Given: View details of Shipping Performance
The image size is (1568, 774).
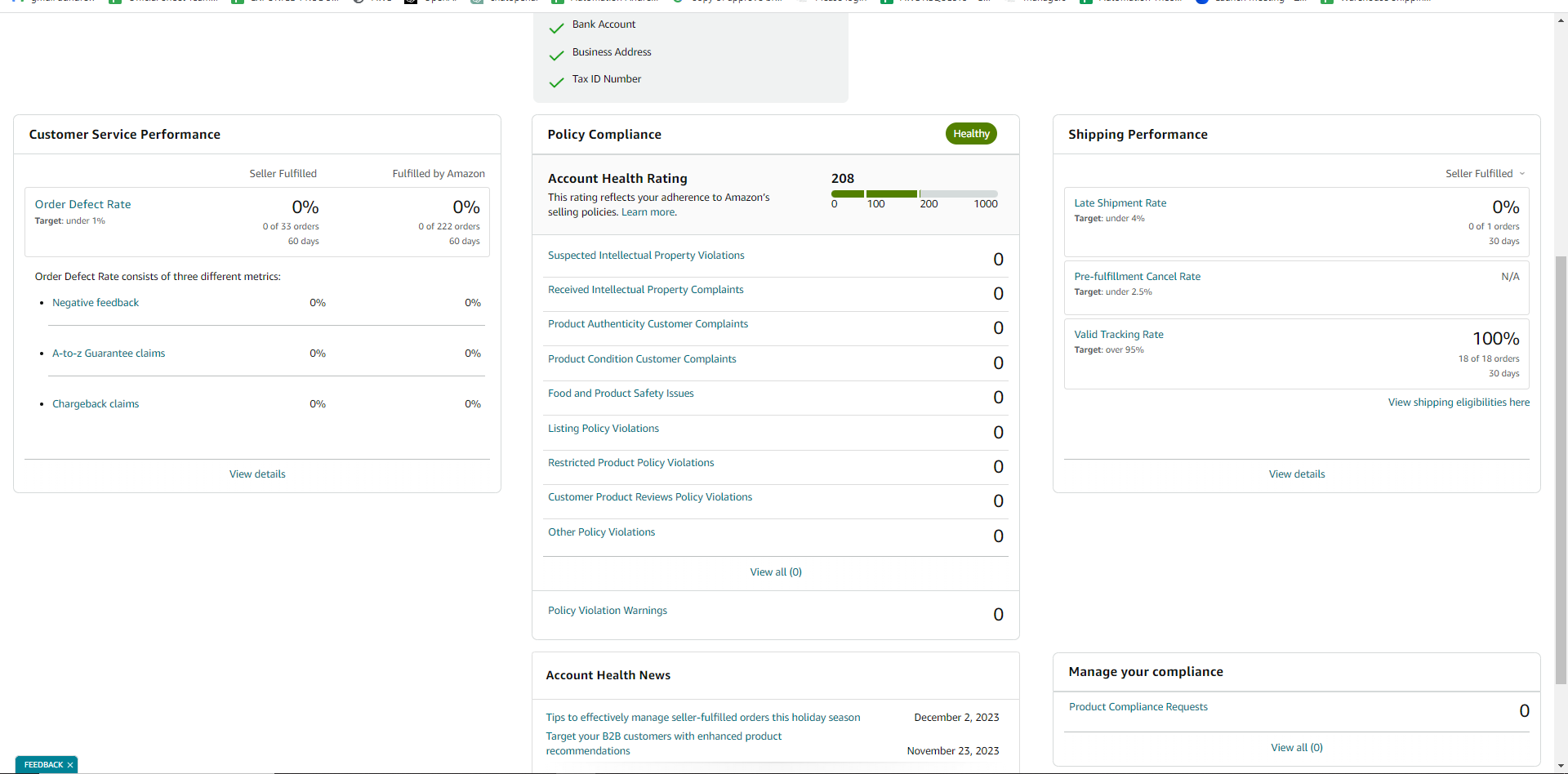Looking at the screenshot, I should click(1297, 474).
